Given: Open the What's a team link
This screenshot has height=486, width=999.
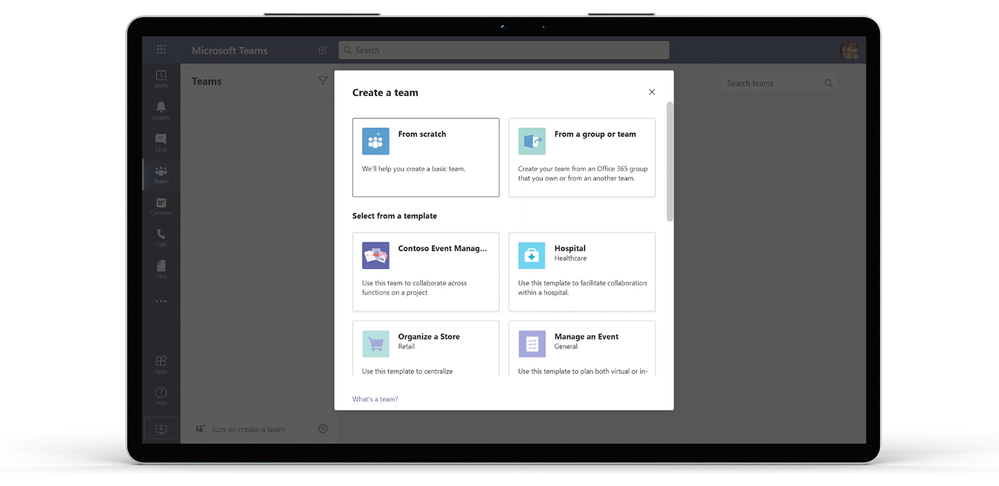Looking at the screenshot, I should click(375, 399).
